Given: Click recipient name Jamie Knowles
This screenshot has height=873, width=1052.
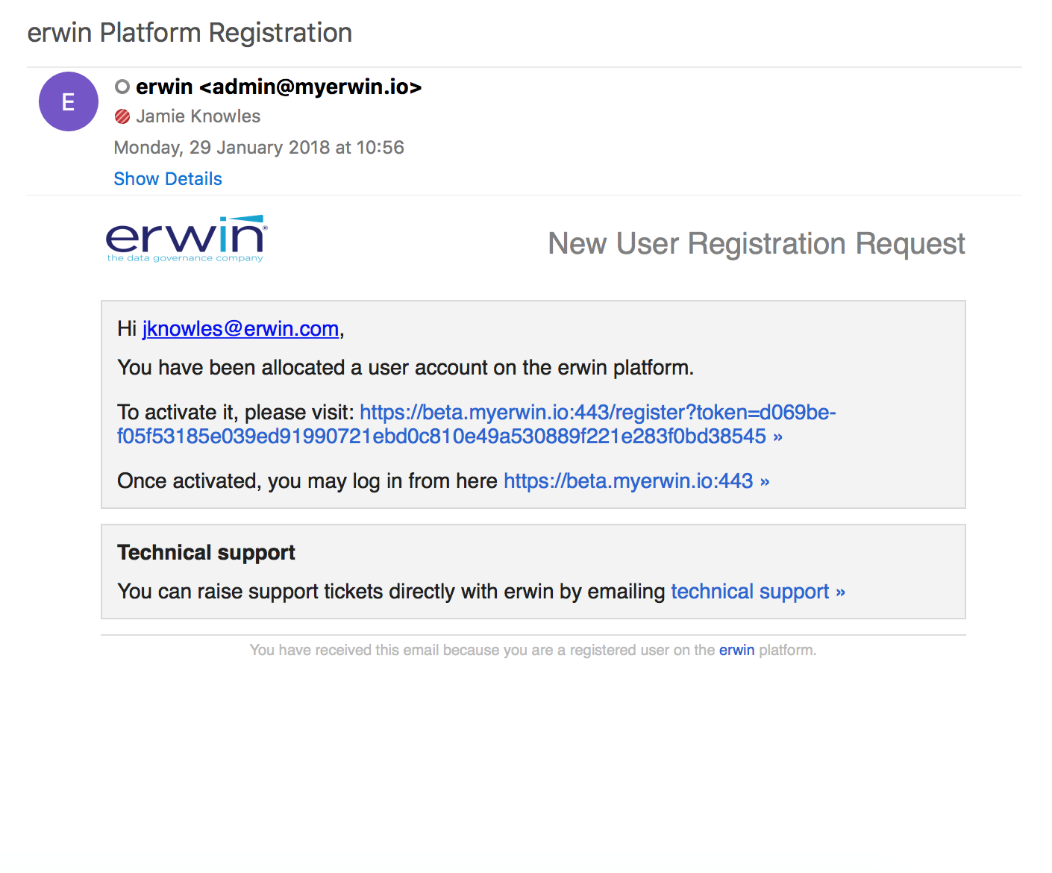Looking at the screenshot, I should point(198,117).
